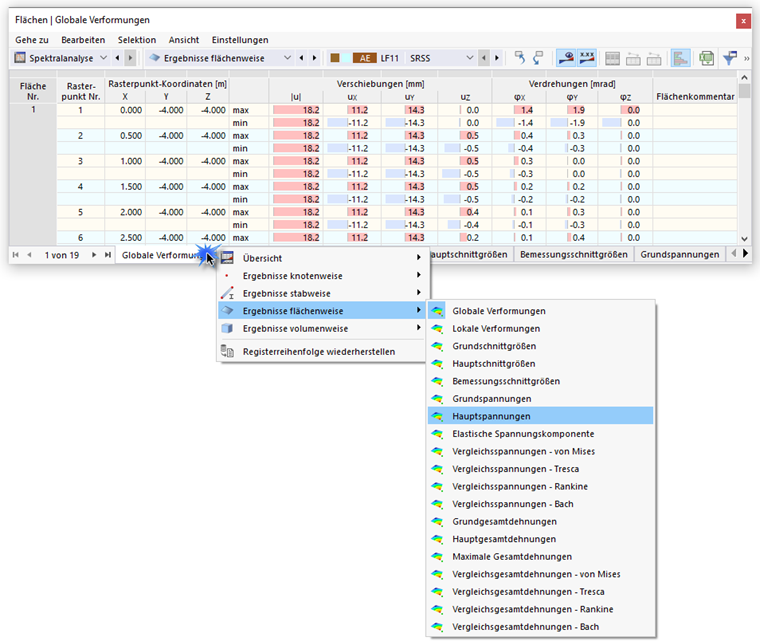Choose Ergebnisse flächenweise menu entry
Screen dimensions: 760x641
322,311
